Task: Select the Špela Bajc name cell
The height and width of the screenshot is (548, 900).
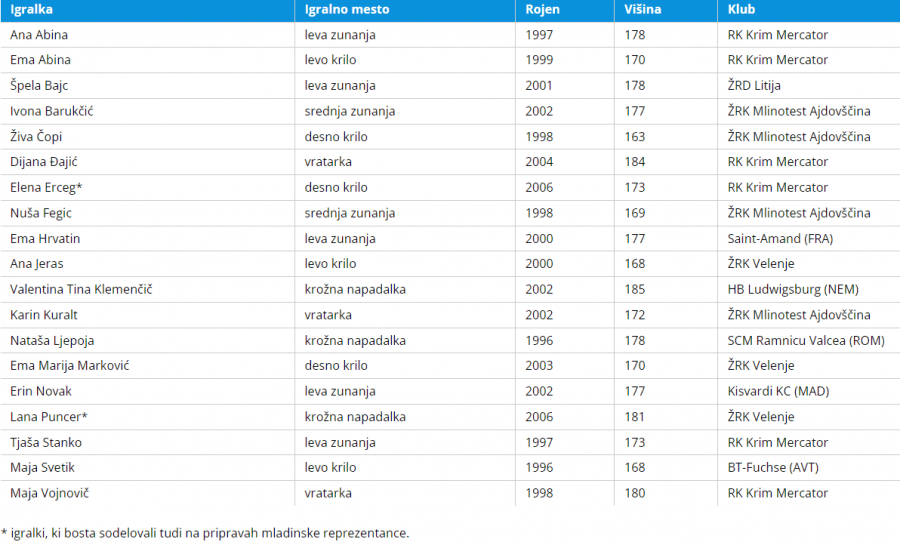Action: (39, 86)
